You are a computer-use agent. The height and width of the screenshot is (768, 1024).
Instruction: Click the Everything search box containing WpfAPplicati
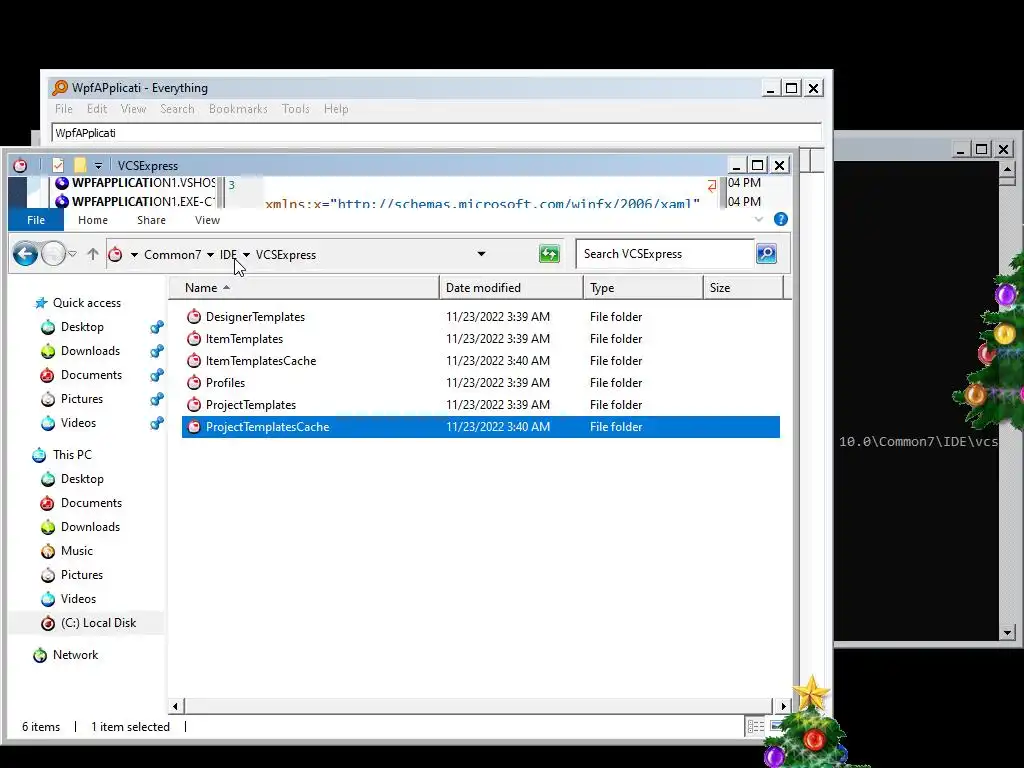click(x=436, y=133)
